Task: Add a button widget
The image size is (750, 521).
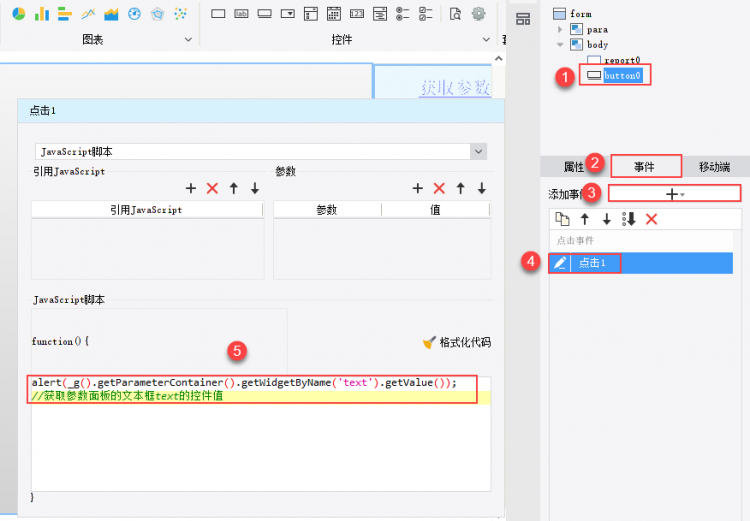Action: pos(265,14)
